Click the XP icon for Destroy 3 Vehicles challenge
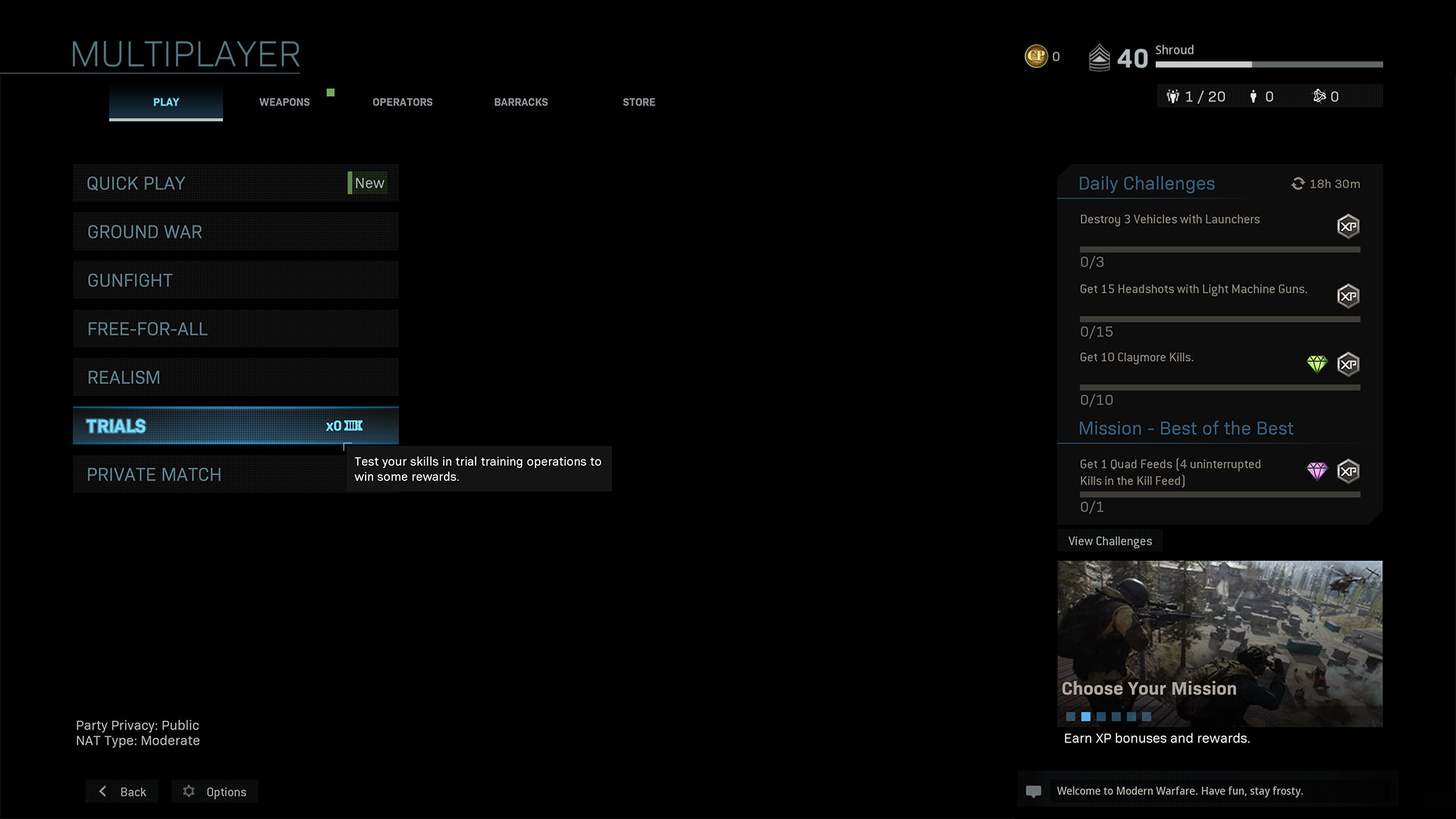 click(1348, 226)
